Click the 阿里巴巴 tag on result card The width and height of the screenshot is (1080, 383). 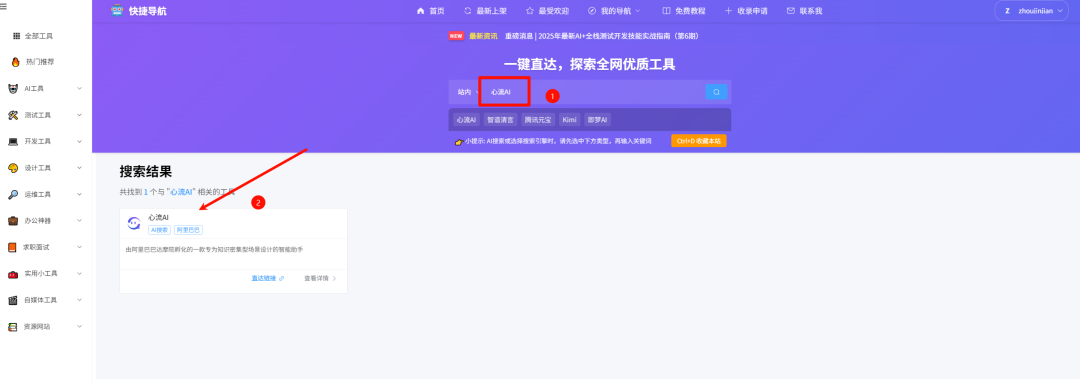pyautogui.click(x=188, y=230)
